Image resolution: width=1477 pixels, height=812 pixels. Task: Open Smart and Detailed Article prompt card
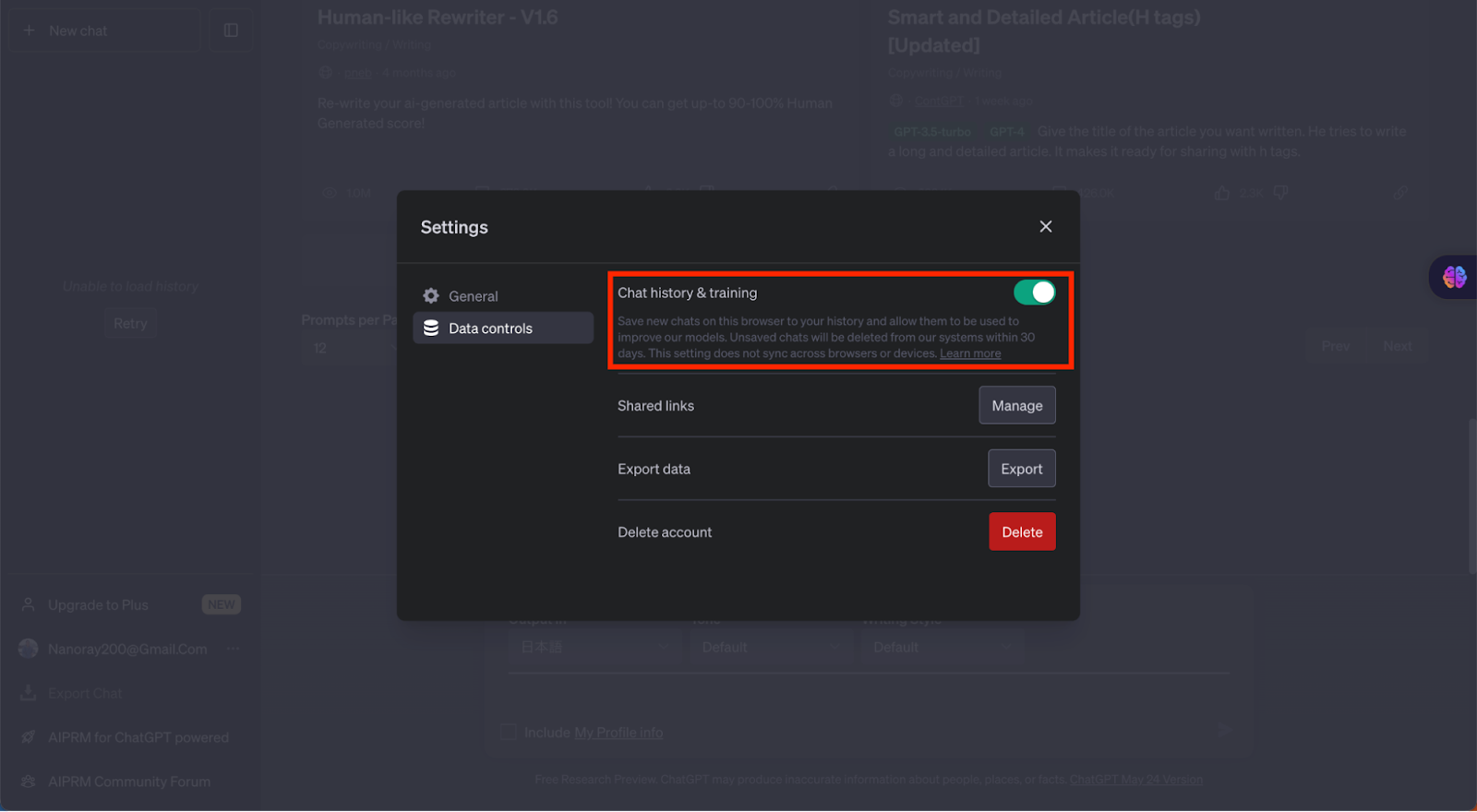coord(1043,30)
